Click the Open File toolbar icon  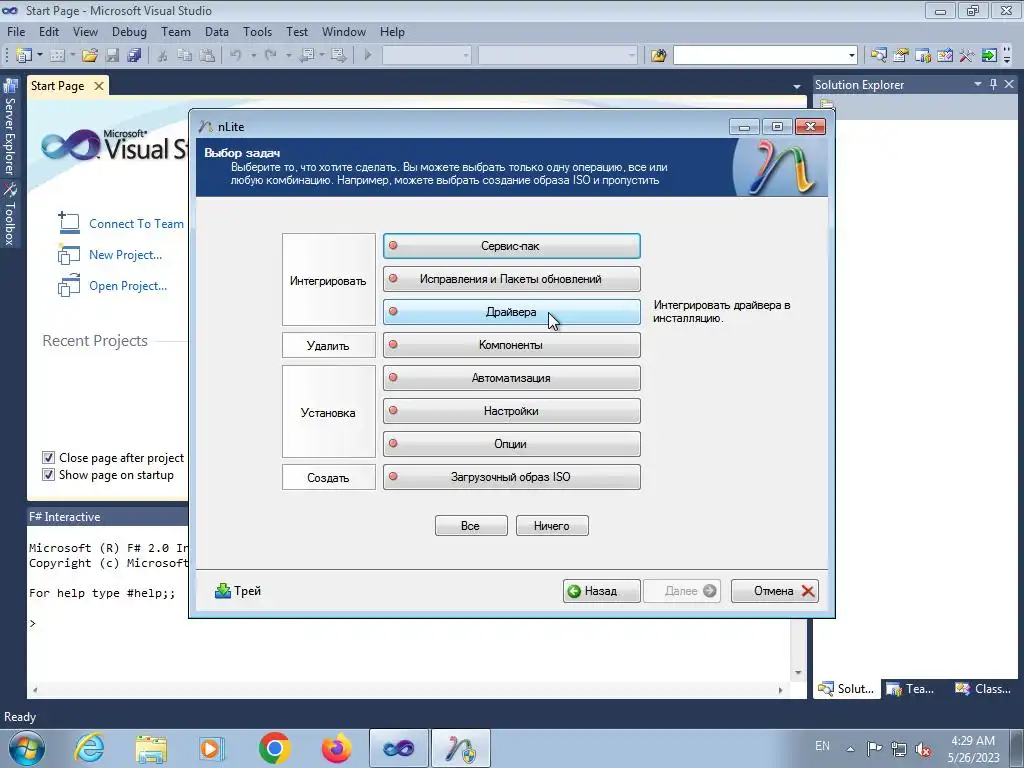click(90, 56)
